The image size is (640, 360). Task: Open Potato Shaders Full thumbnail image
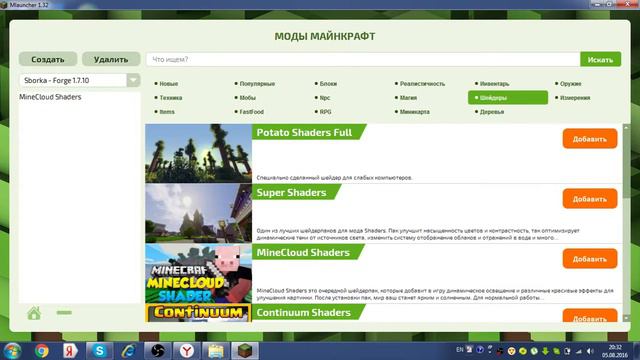point(198,153)
